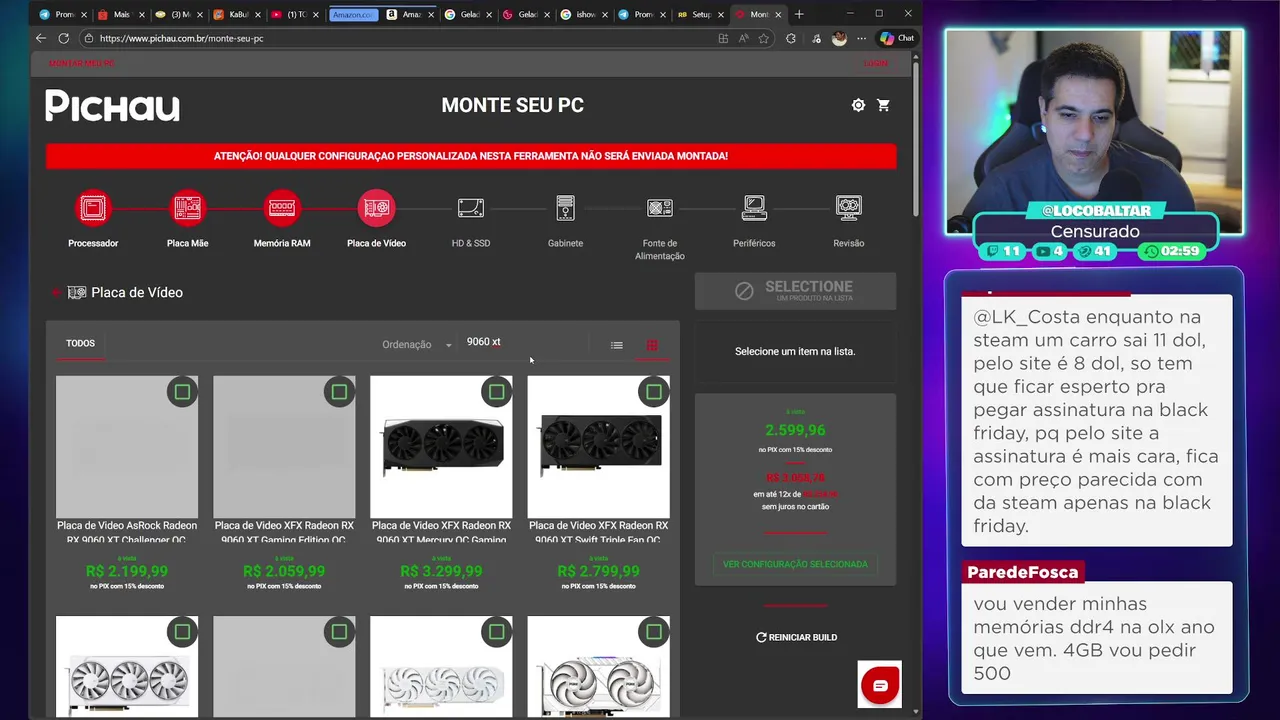Open the browser Chat copilot button
1280x720 pixels.
pos(896,38)
